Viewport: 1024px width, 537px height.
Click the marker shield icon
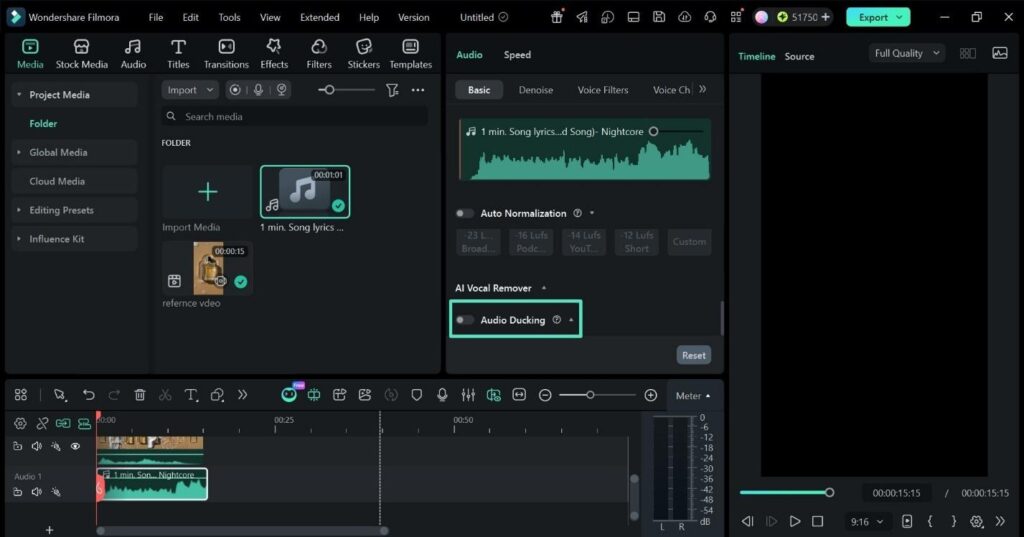coord(417,395)
